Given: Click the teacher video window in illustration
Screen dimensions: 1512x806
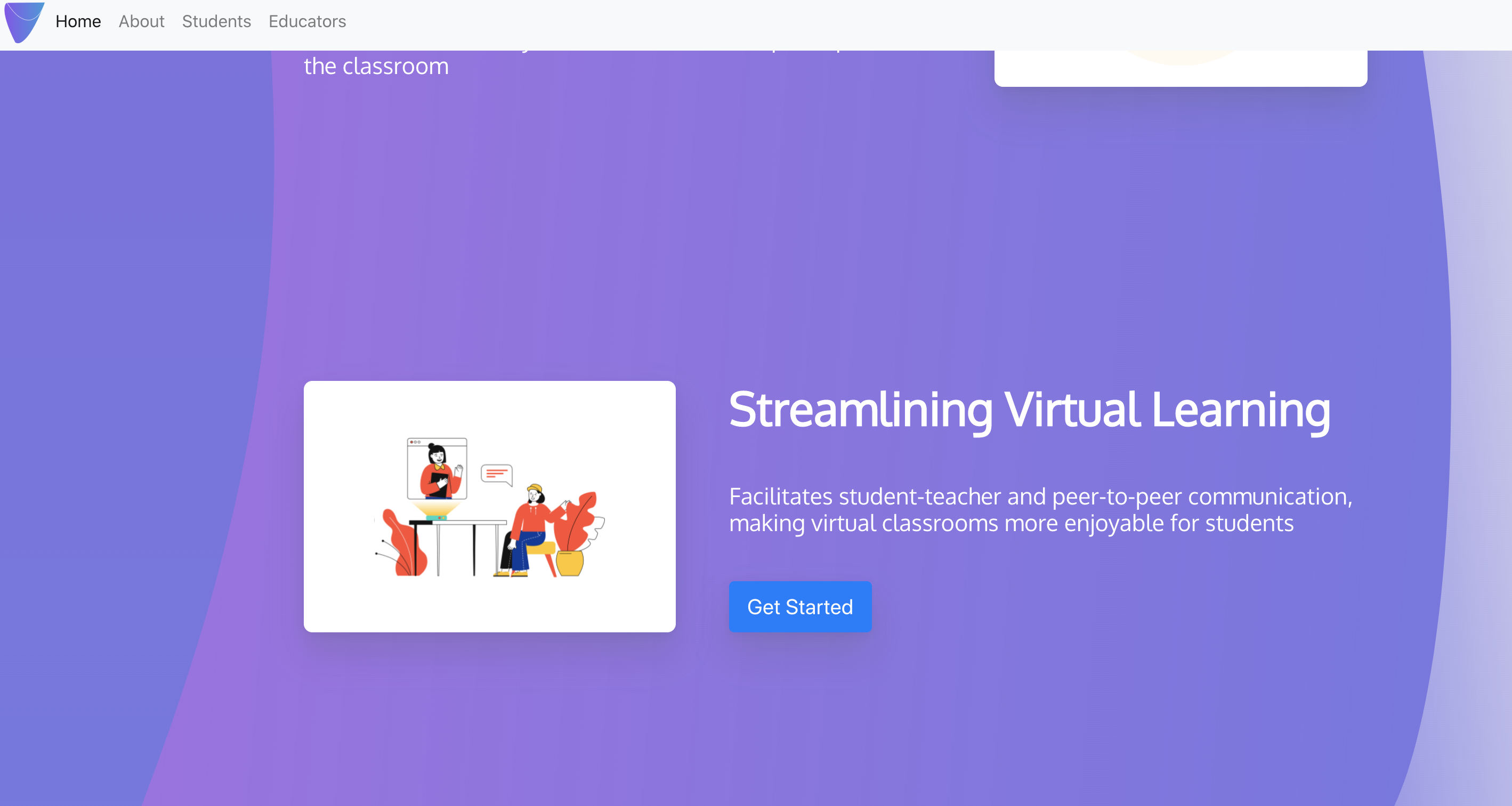Looking at the screenshot, I should 437,469.
